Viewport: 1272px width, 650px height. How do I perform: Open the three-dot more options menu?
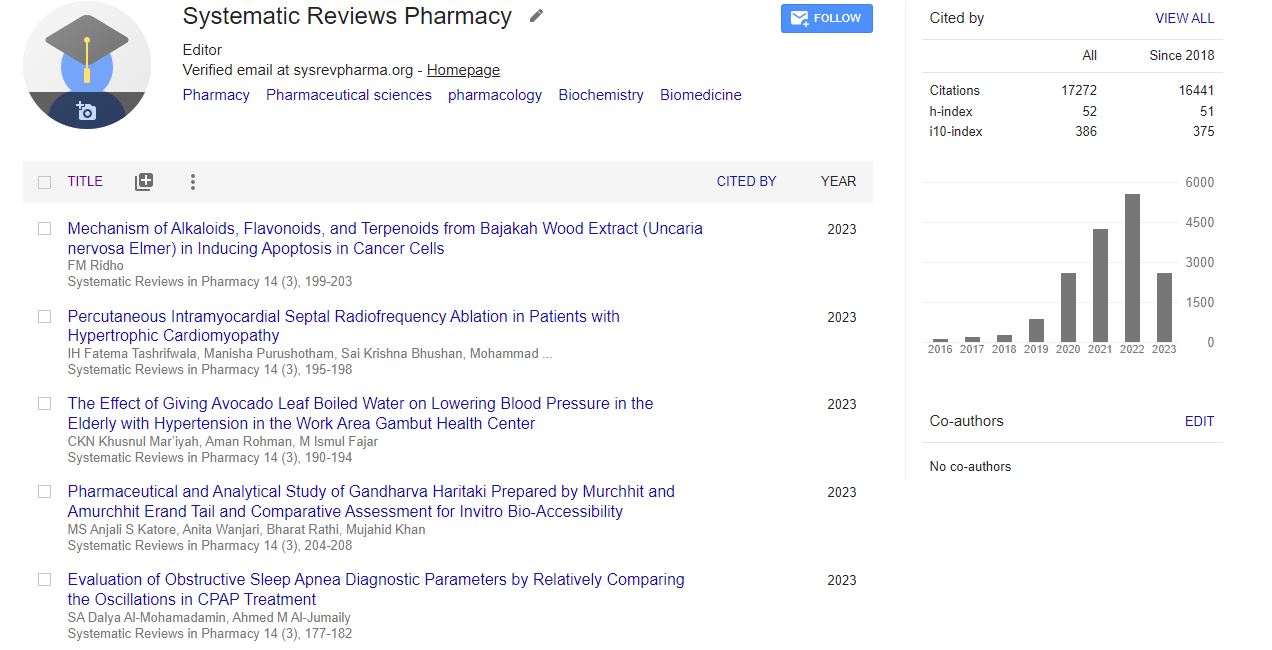[x=193, y=182]
